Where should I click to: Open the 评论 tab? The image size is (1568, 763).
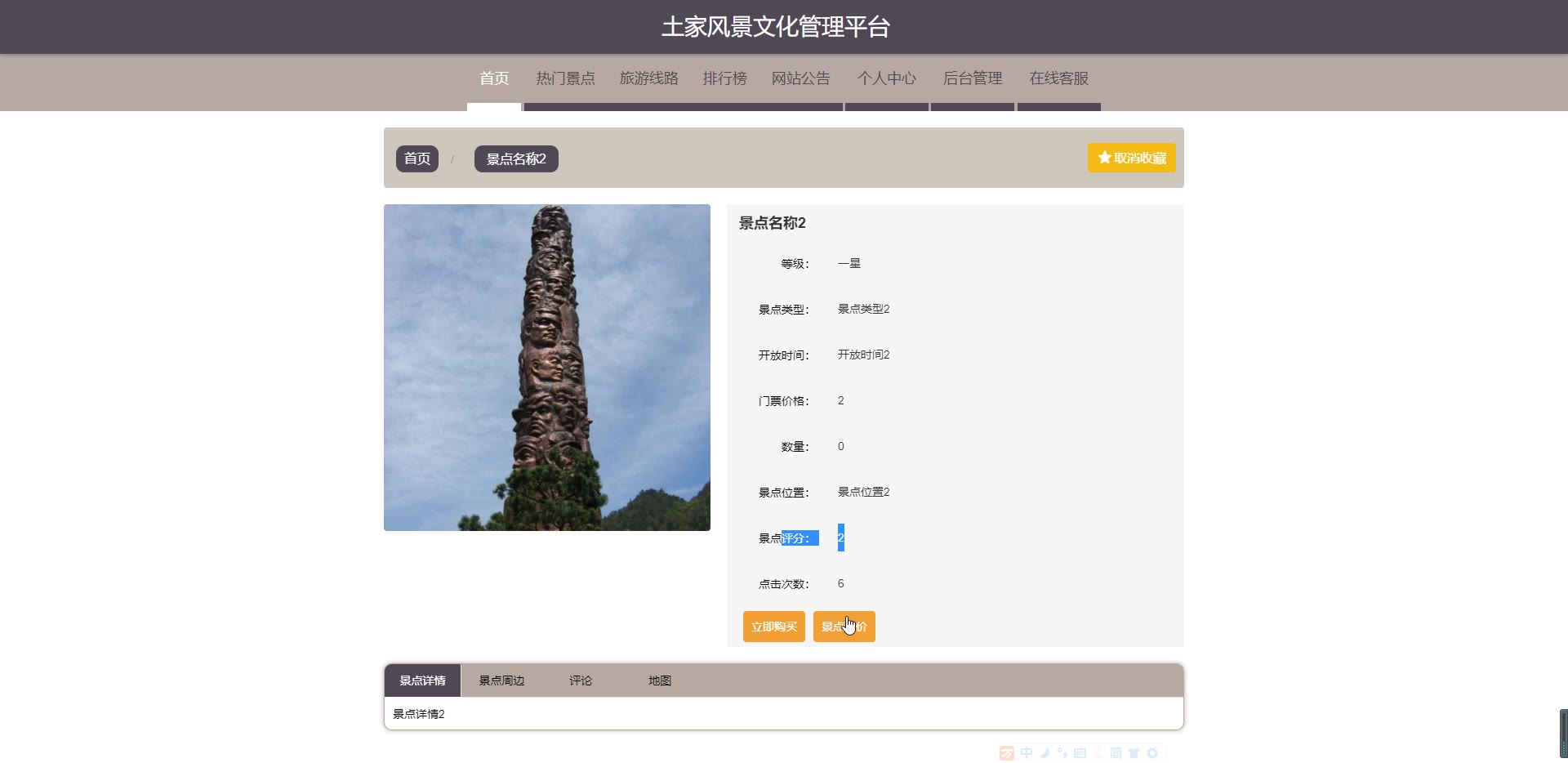pyautogui.click(x=581, y=680)
